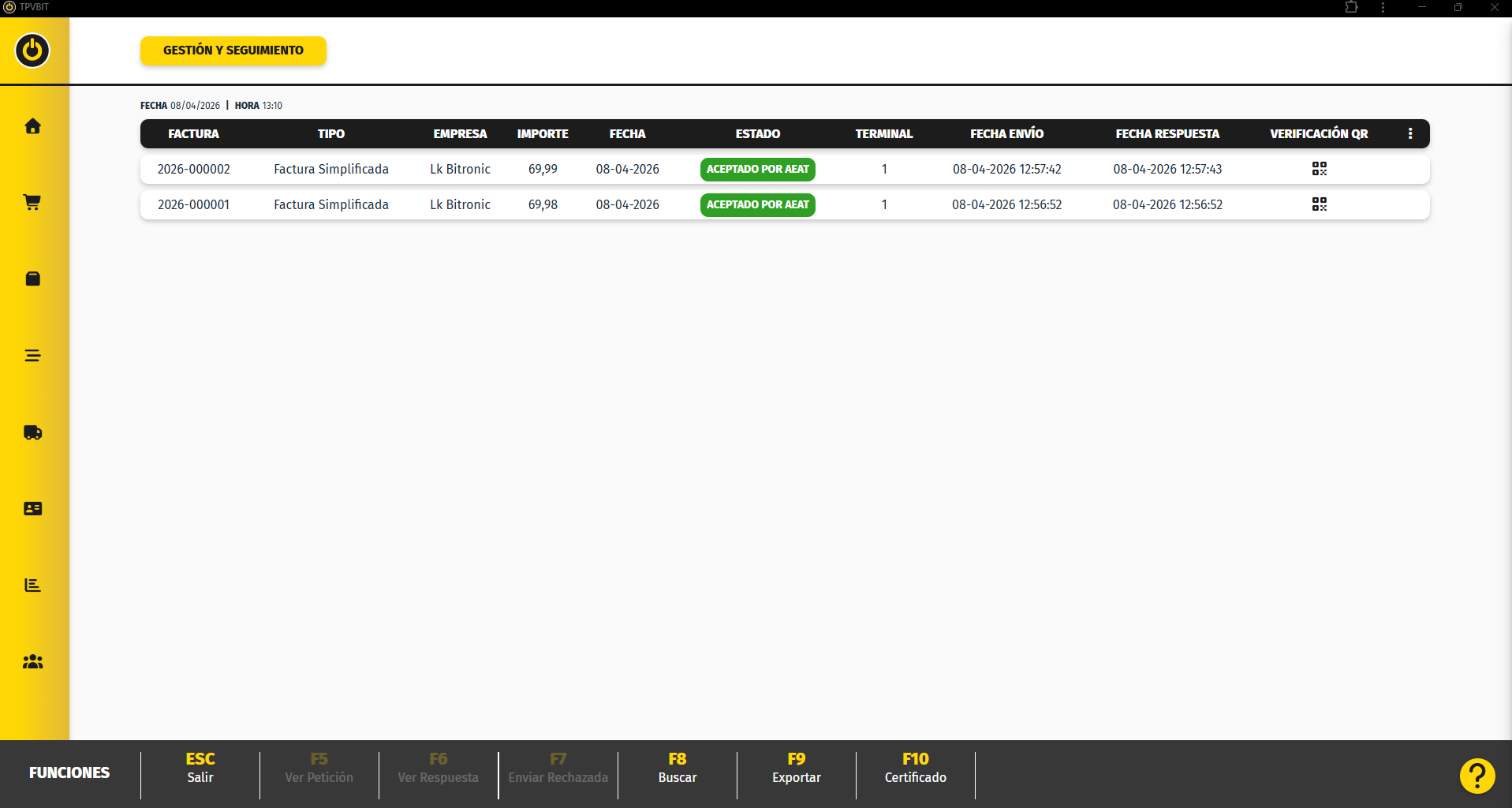Image resolution: width=1512 pixels, height=808 pixels.
Task: Open the product box icon in sidebar
Action: 32,279
